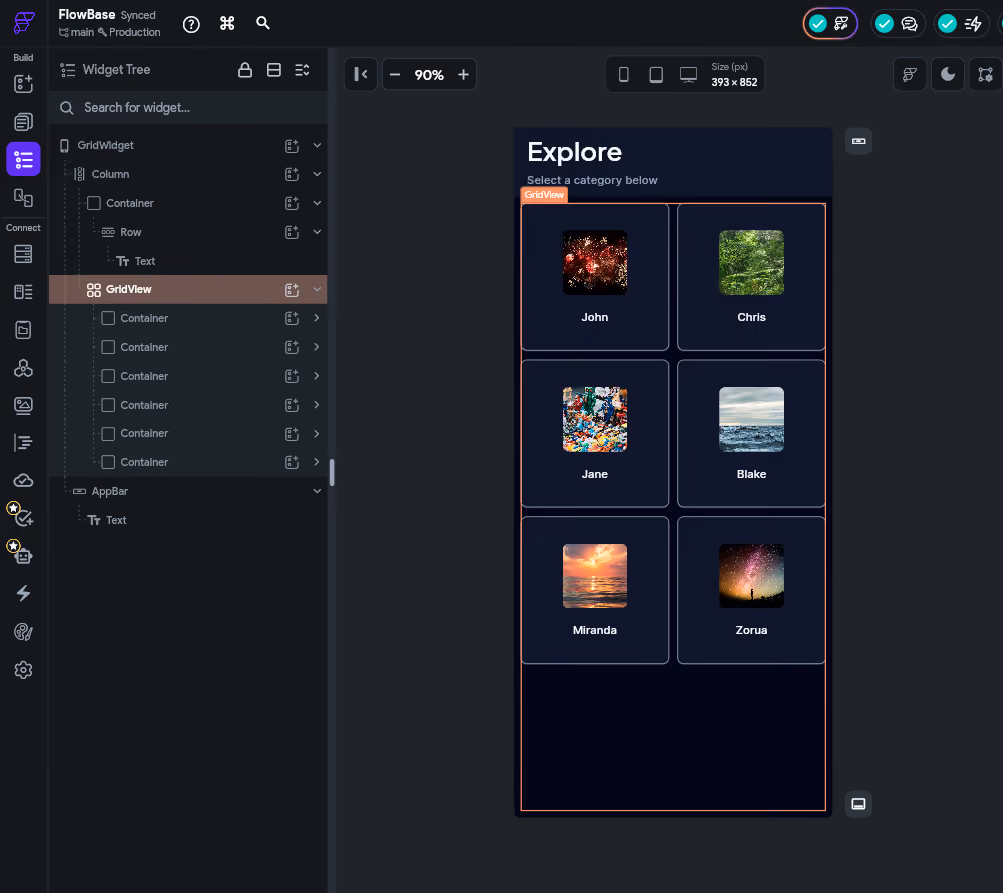The image size is (1003, 893).
Task: Collapse the AppBar tree node
Action: (x=317, y=491)
